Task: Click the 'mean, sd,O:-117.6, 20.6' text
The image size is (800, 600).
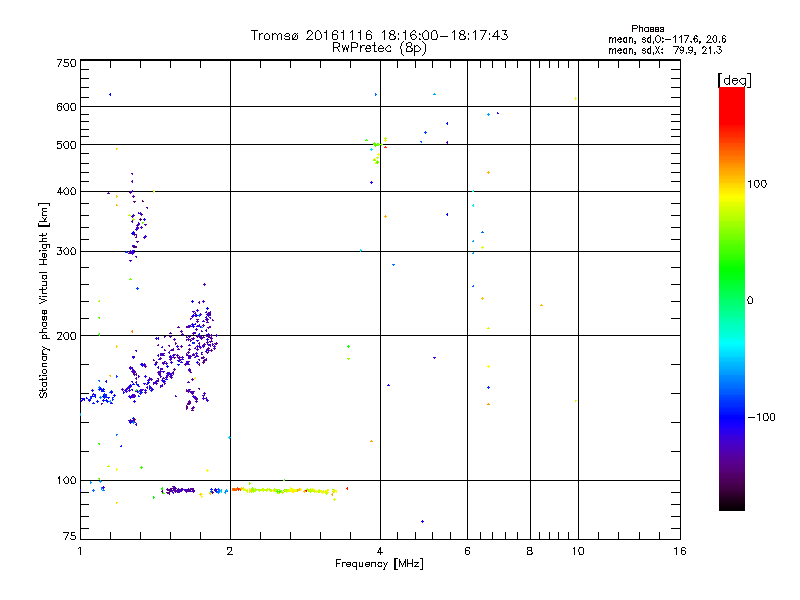Action: coord(667,39)
